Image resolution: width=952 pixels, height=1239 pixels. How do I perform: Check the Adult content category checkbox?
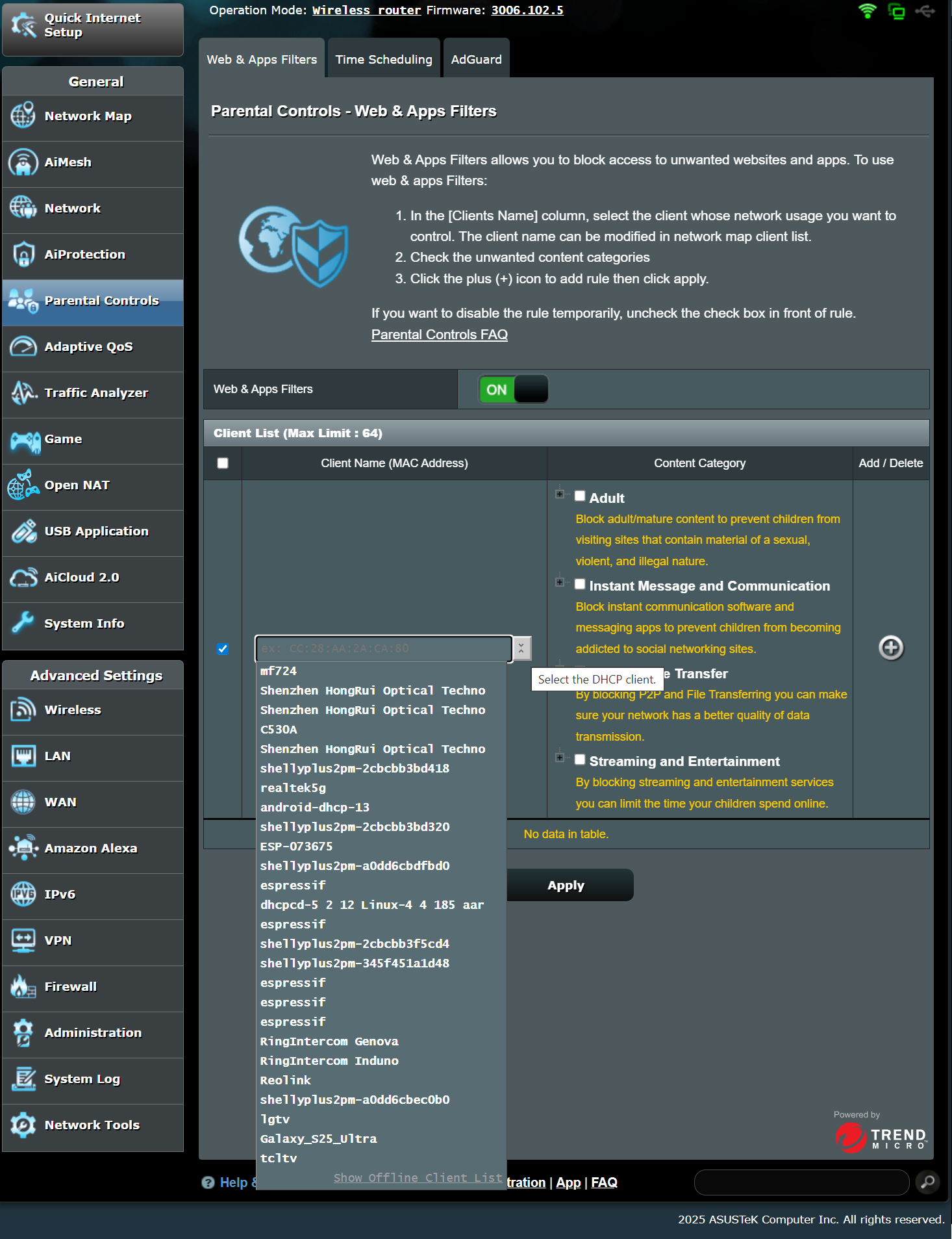tap(580, 496)
